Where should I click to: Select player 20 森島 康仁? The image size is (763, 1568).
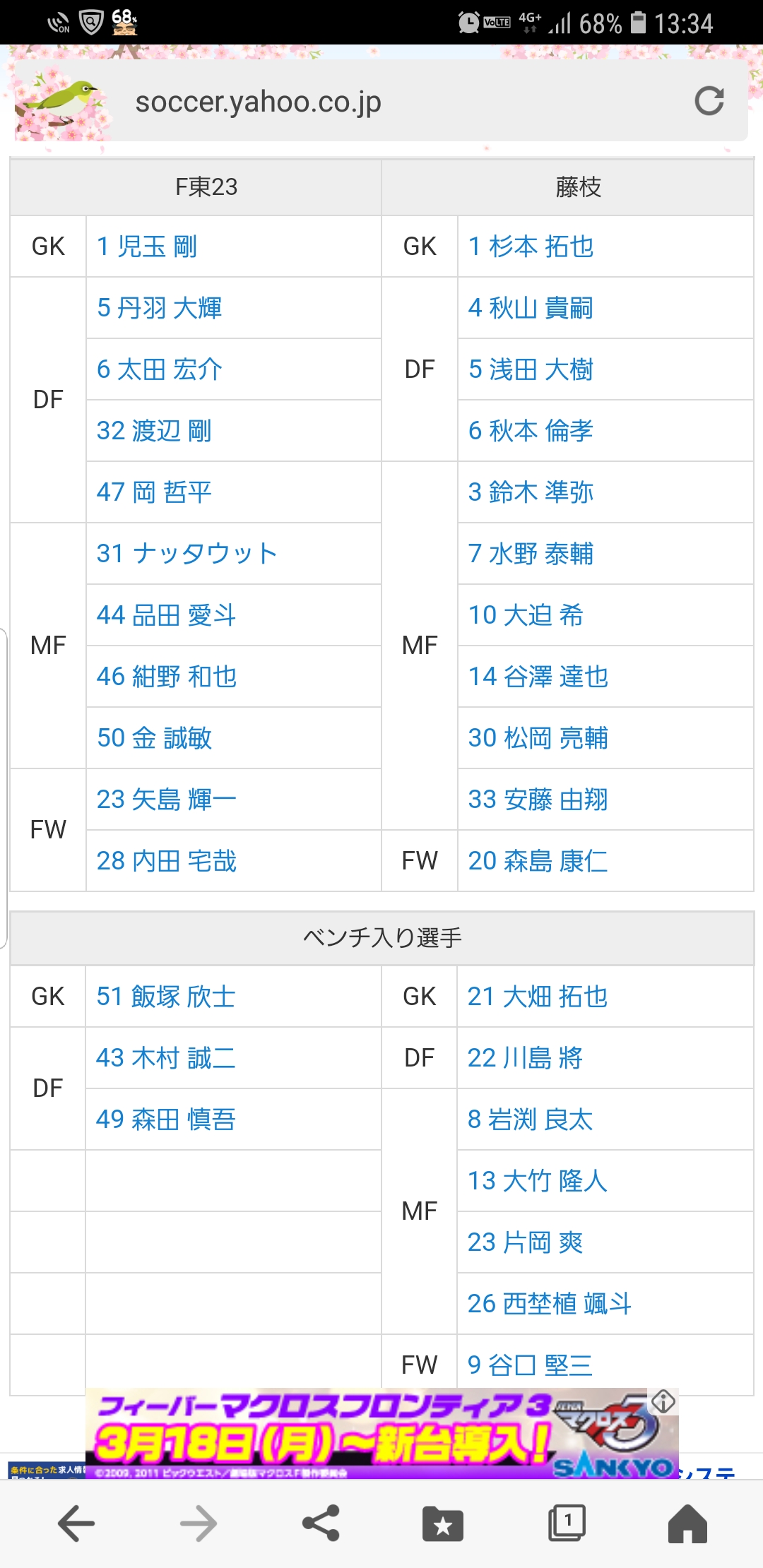538,861
